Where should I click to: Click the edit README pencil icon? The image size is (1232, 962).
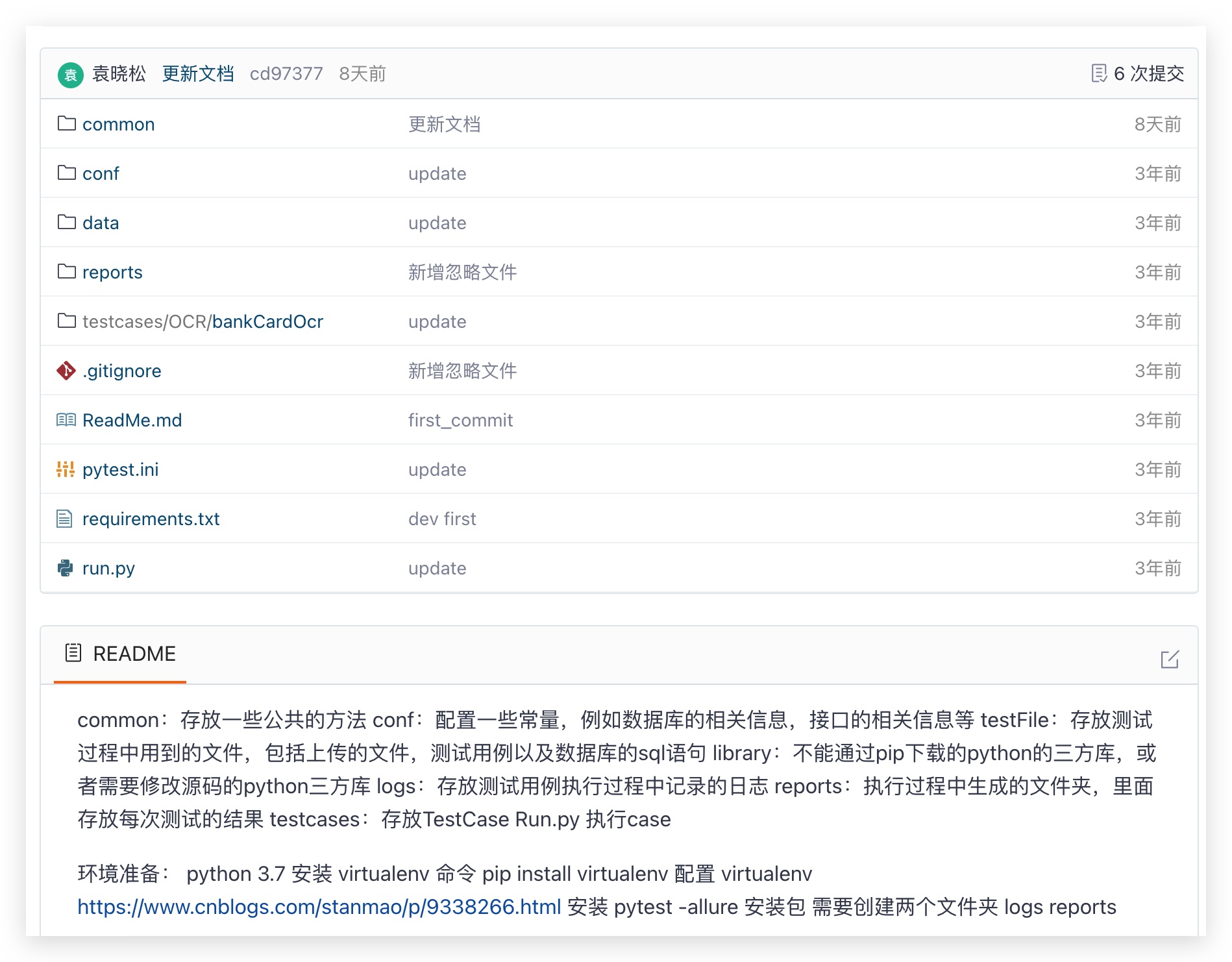(x=1170, y=659)
